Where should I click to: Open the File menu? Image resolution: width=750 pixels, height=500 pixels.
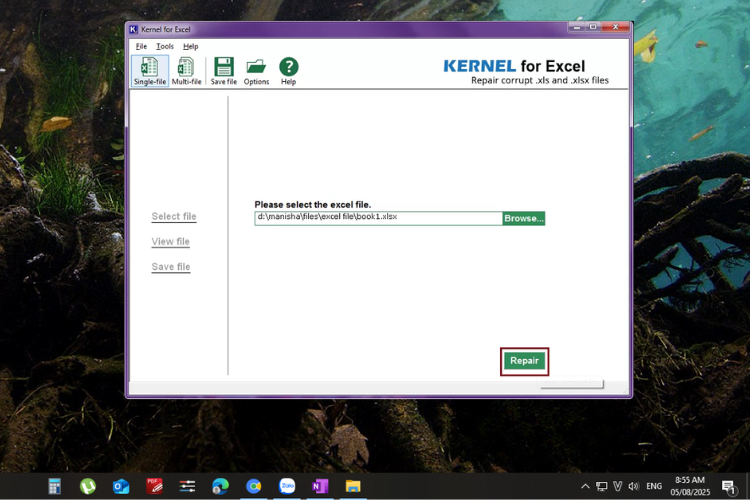[141, 46]
